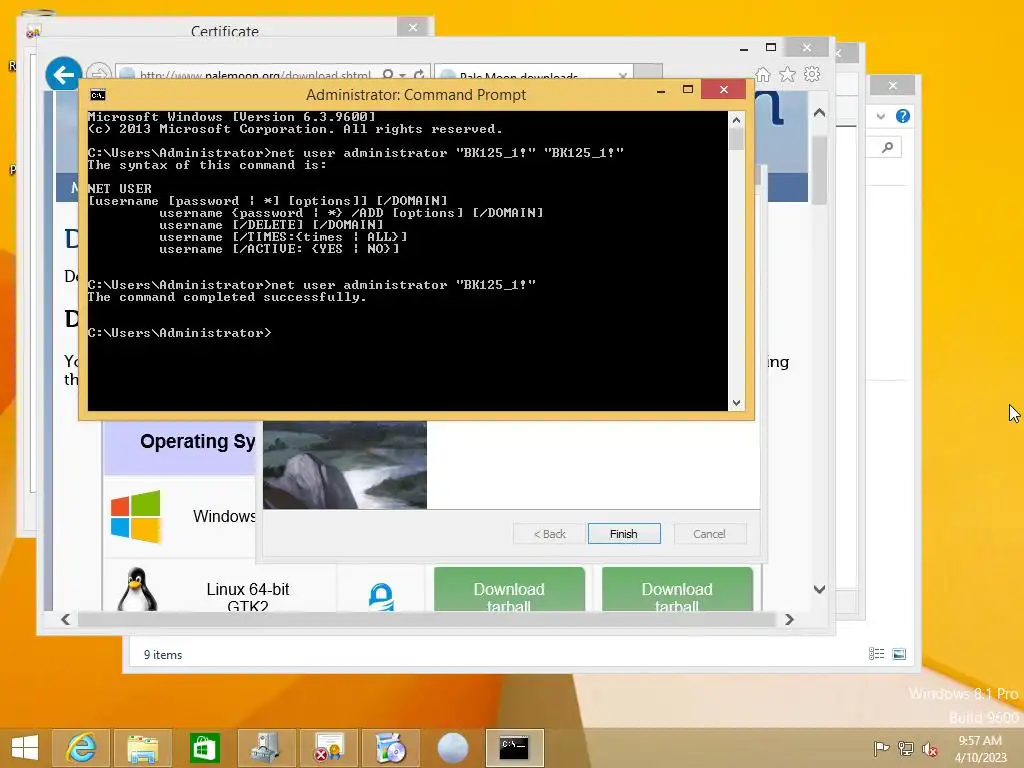This screenshot has width=1024, height=768.
Task: Click the Explorer search magnifier icon
Action: 888,148
